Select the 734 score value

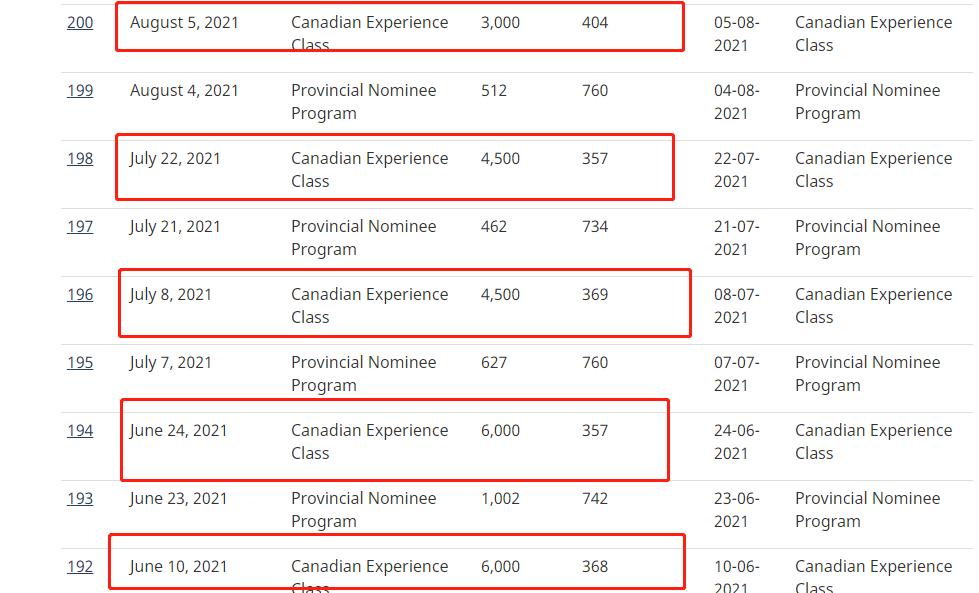pos(595,226)
